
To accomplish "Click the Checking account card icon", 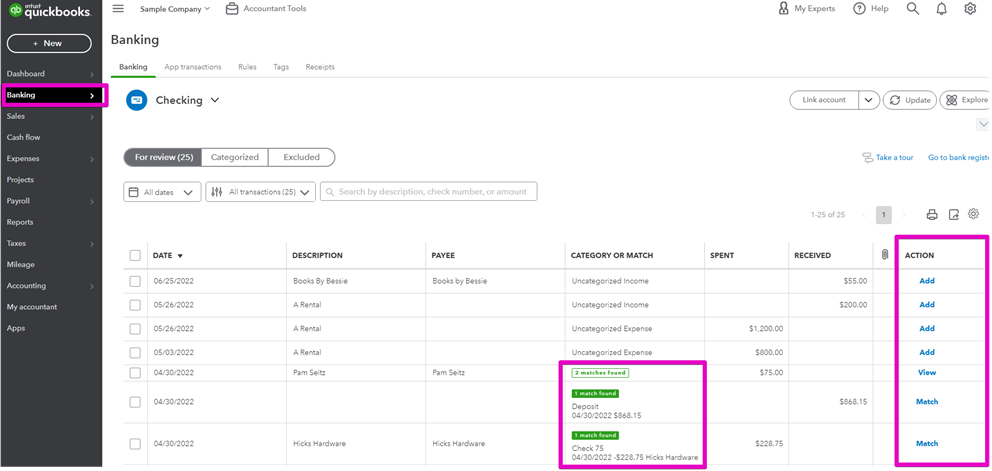I will [x=136, y=100].
